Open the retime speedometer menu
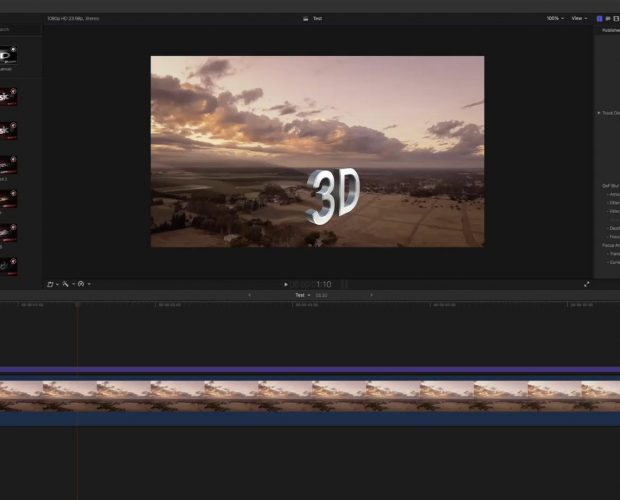 point(84,284)
